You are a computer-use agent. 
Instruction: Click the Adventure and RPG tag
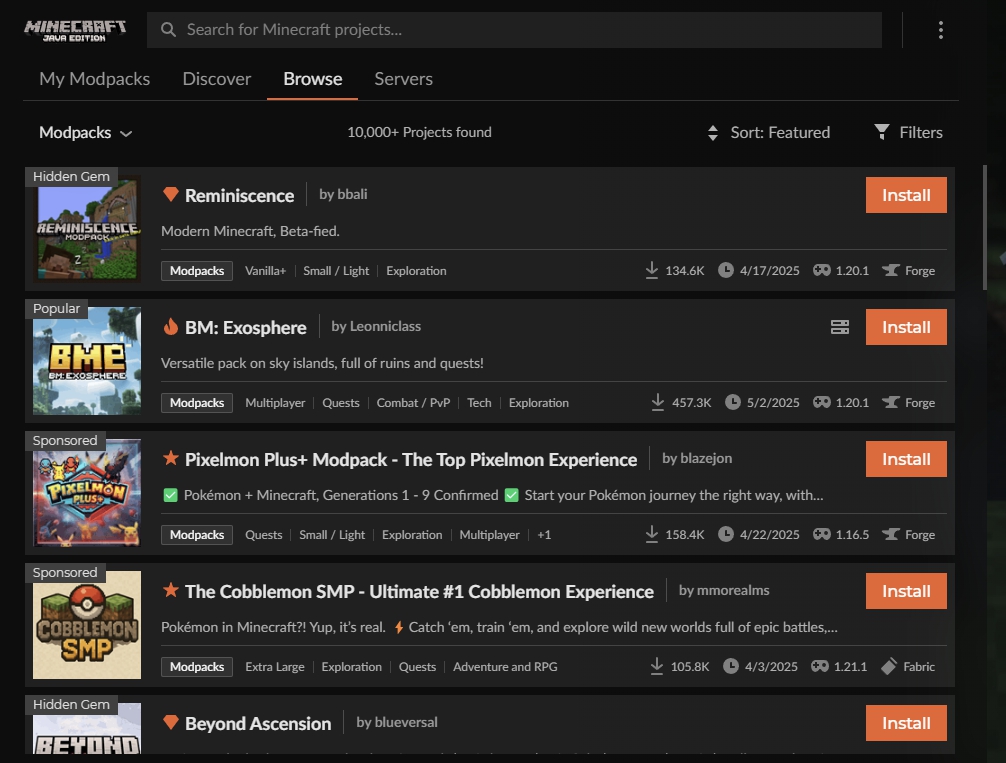(505, 667)
